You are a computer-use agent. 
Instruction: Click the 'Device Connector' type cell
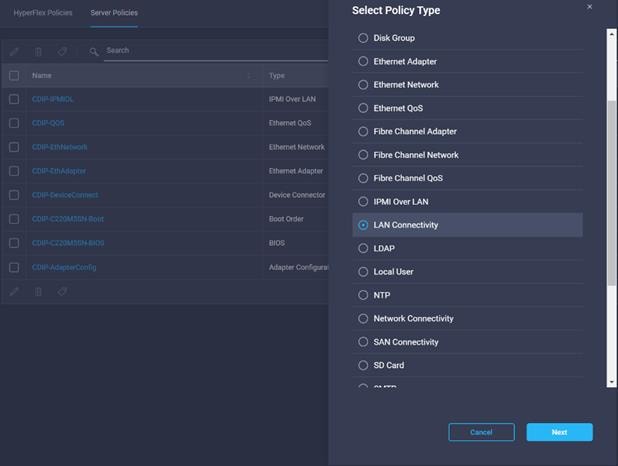tap(297, 195)
